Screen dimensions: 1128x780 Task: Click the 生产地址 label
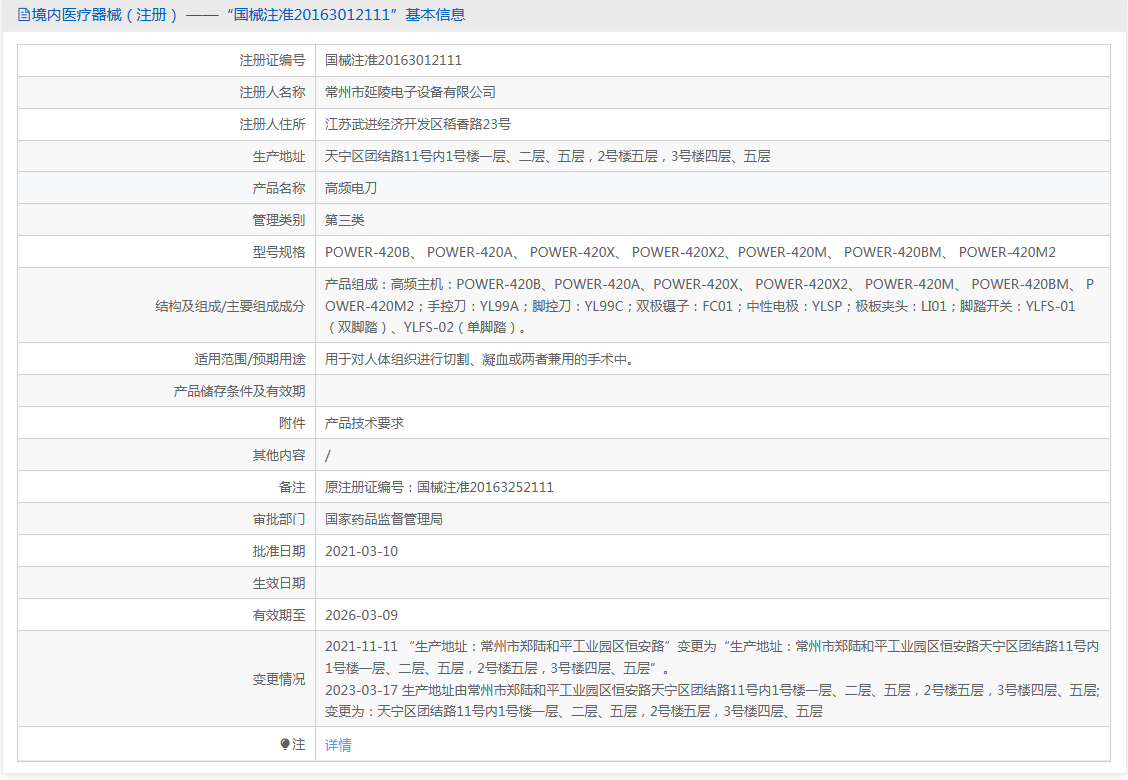tap(278, 156)
